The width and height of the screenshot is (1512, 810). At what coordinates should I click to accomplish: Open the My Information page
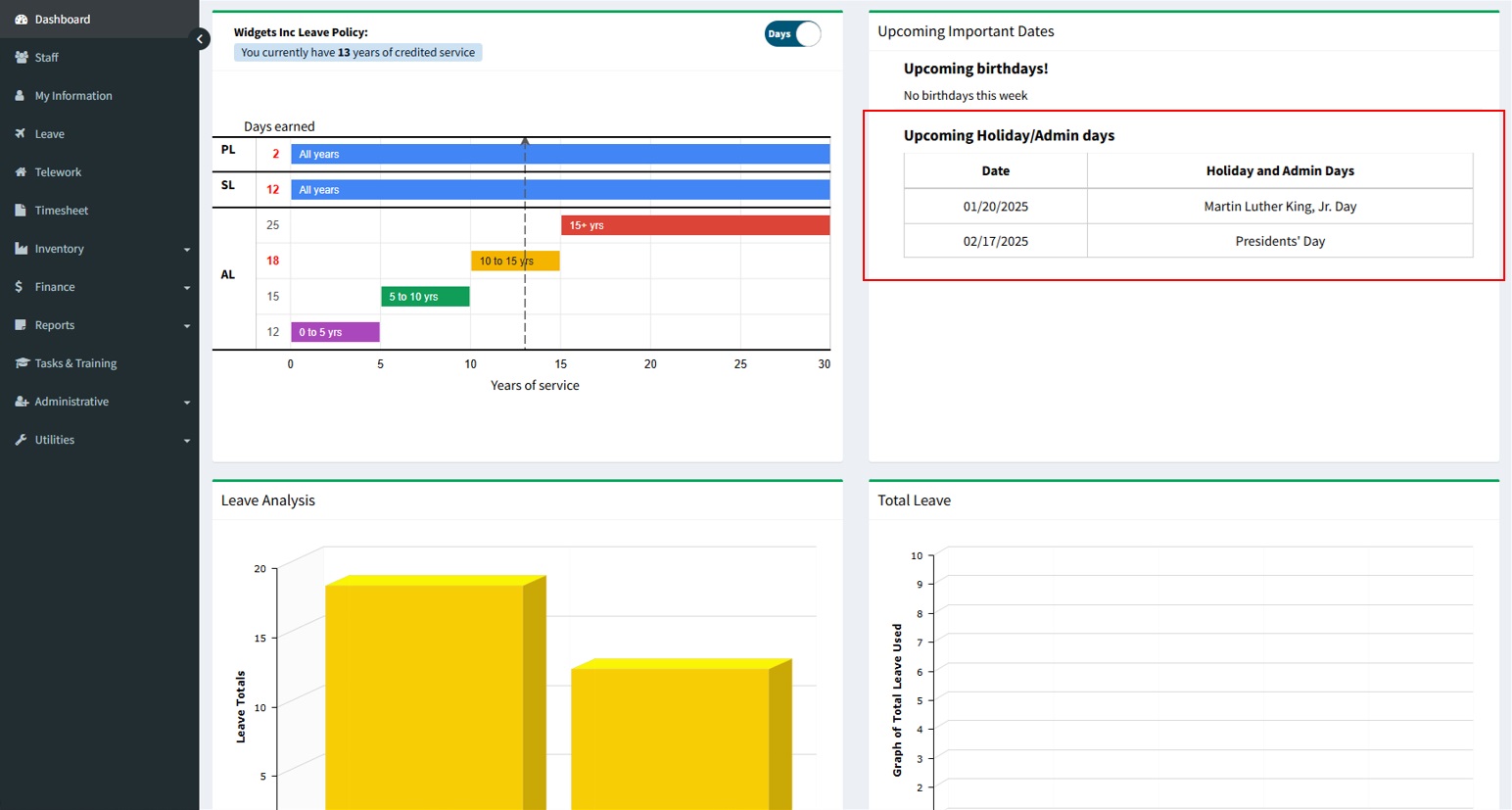[73, 96]
